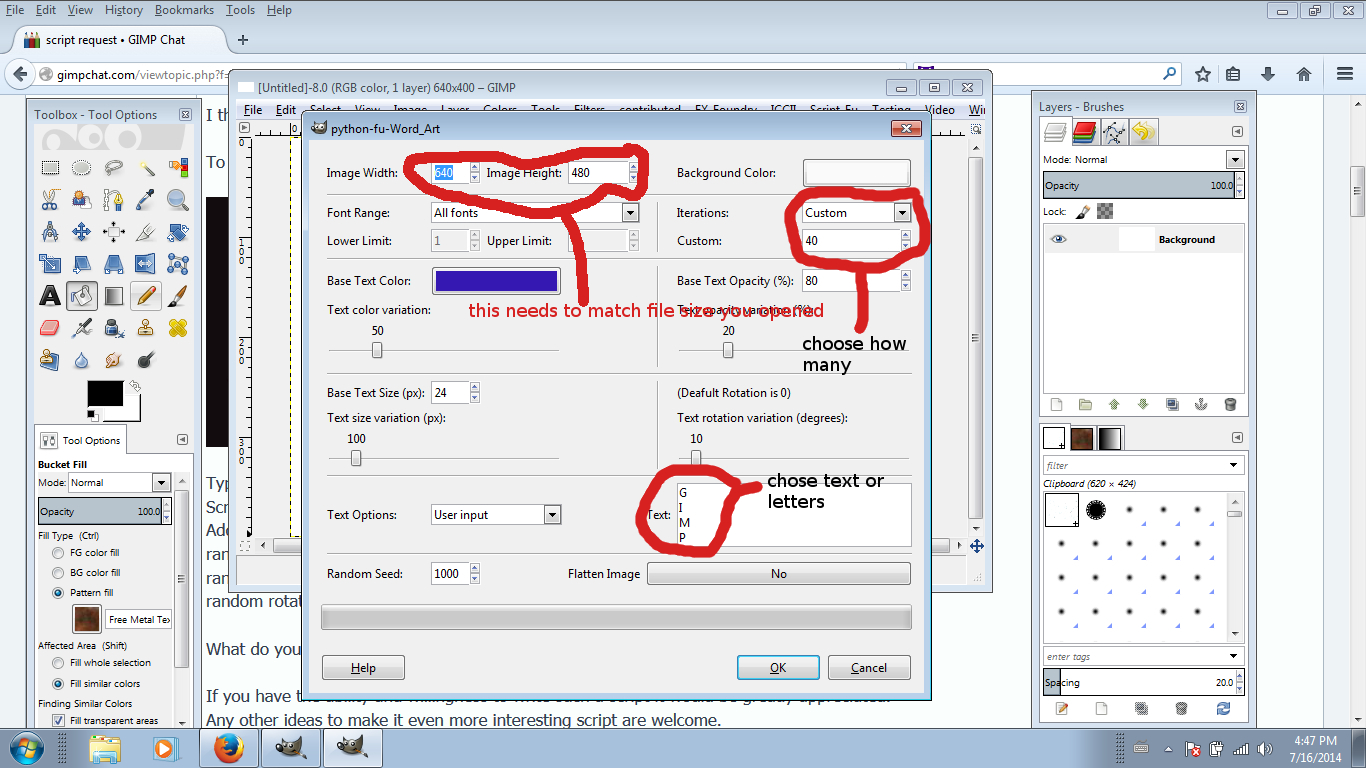Image resolution: width=1366 pixels, height=768 pixels.
Task: Open the Font Range dropdown
Action: click(x=535, y=212)
